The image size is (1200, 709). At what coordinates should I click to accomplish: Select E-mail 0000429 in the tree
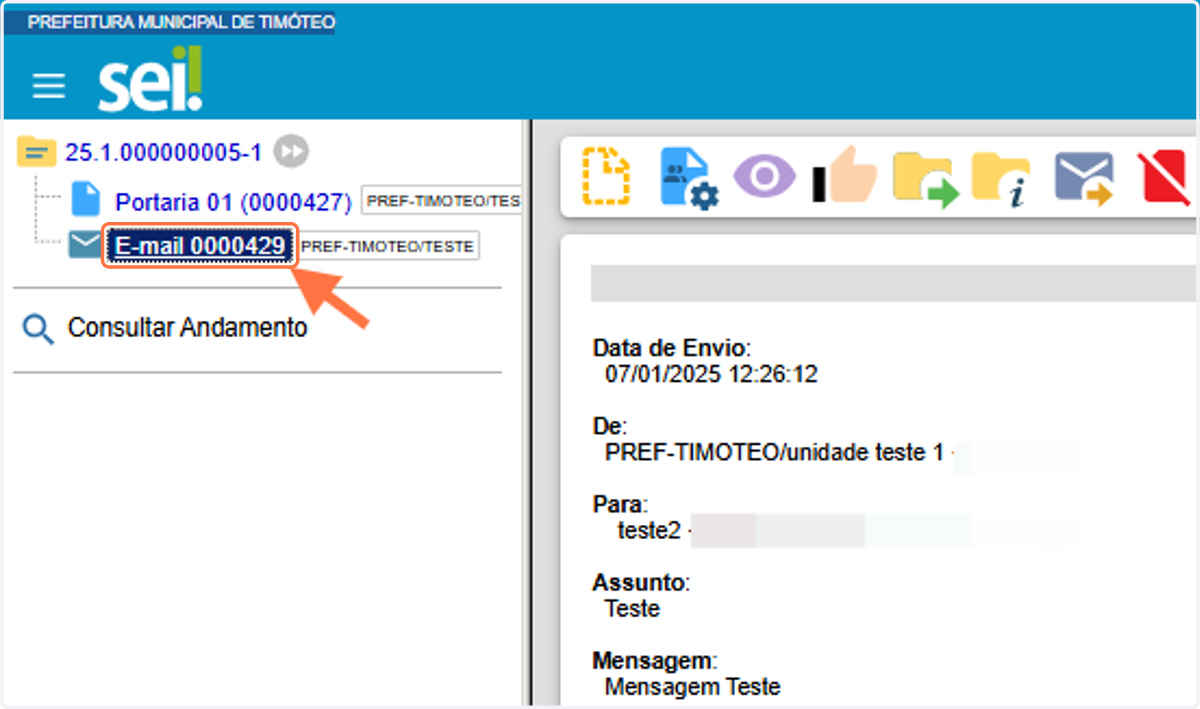coord(200,246)
